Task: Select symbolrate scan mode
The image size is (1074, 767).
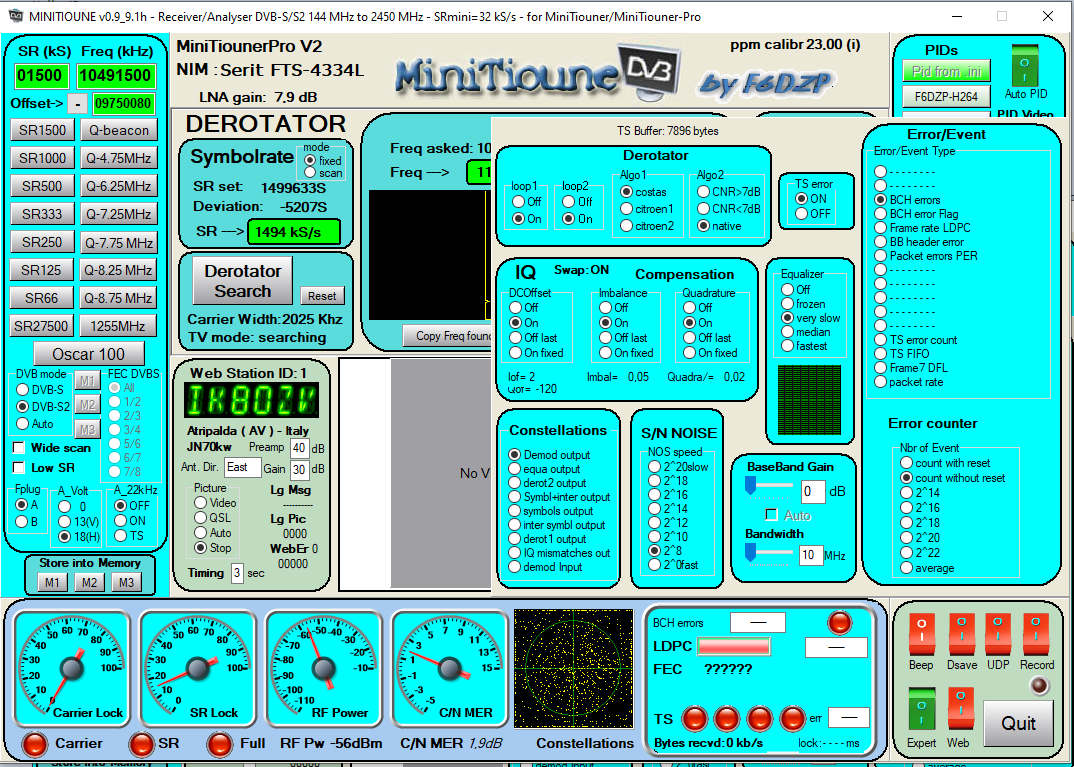Action: (309, 173)
